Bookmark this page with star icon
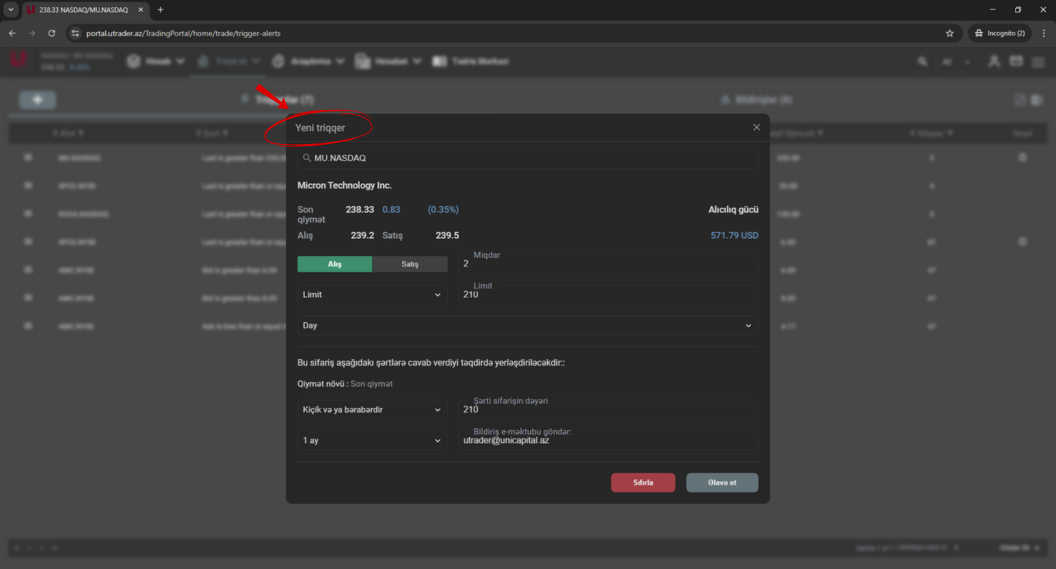The image size is (1056, 569). (949, 33)
